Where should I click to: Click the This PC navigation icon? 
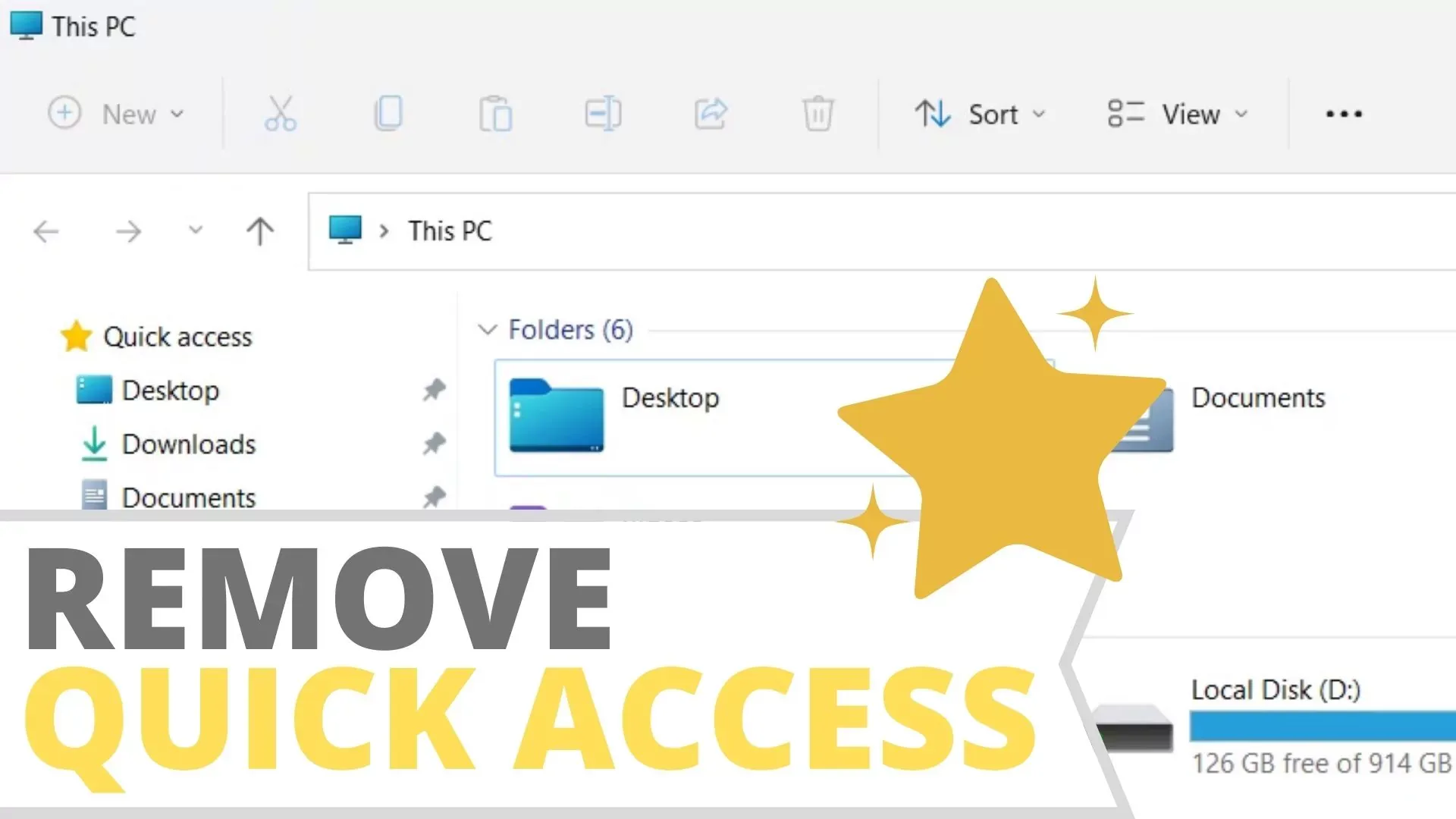[344, 231]
